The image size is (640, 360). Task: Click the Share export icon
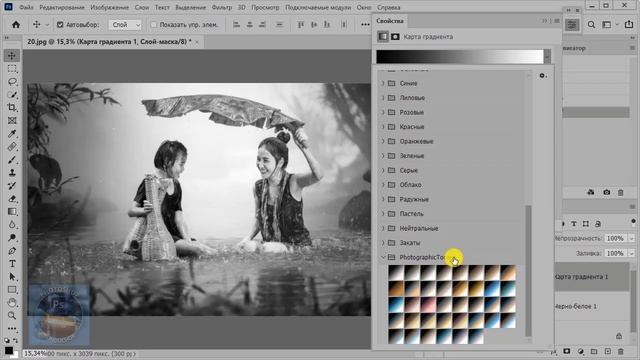click(629, 25)
